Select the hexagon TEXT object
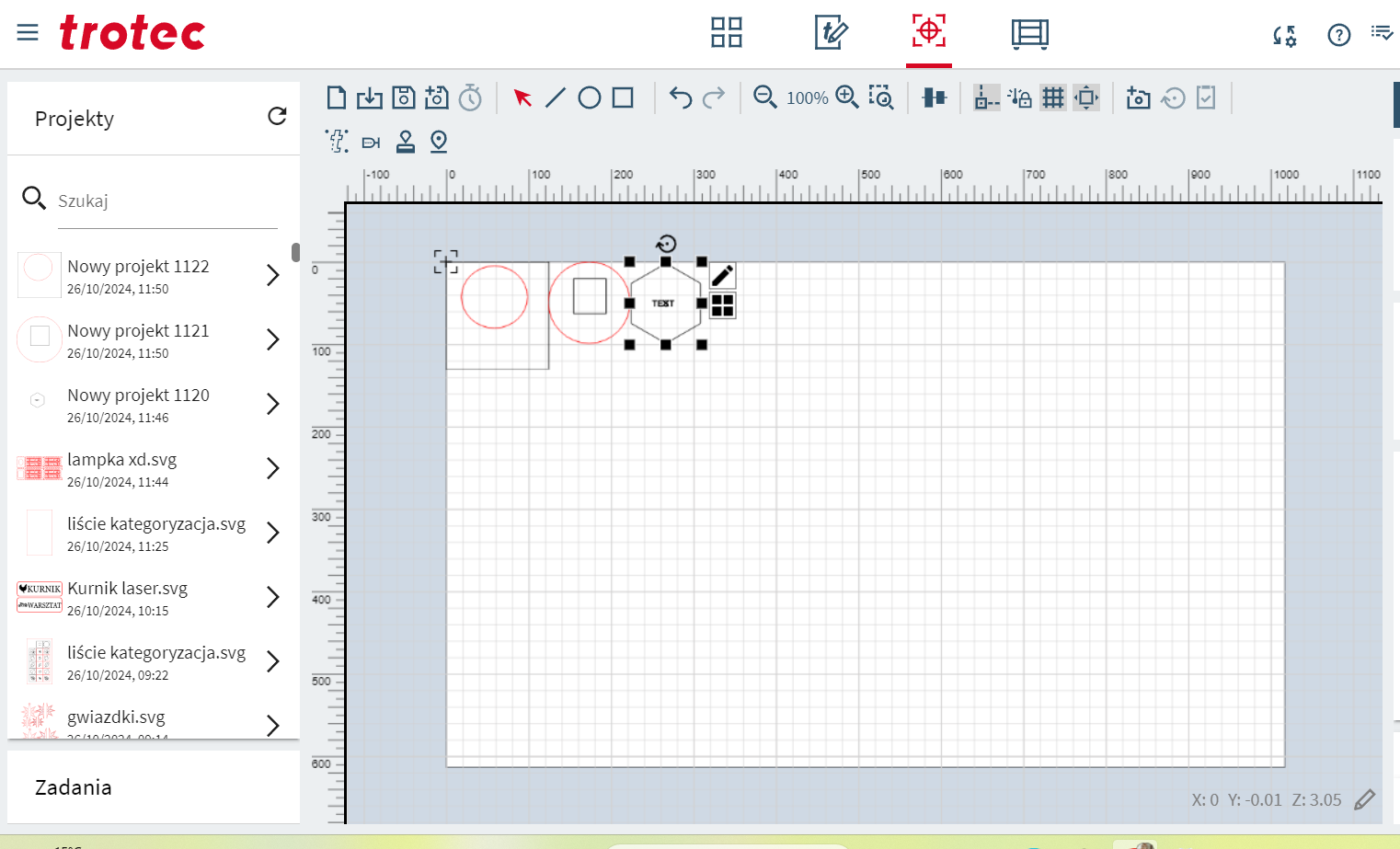1400x849 pixels. pos(665,303)
